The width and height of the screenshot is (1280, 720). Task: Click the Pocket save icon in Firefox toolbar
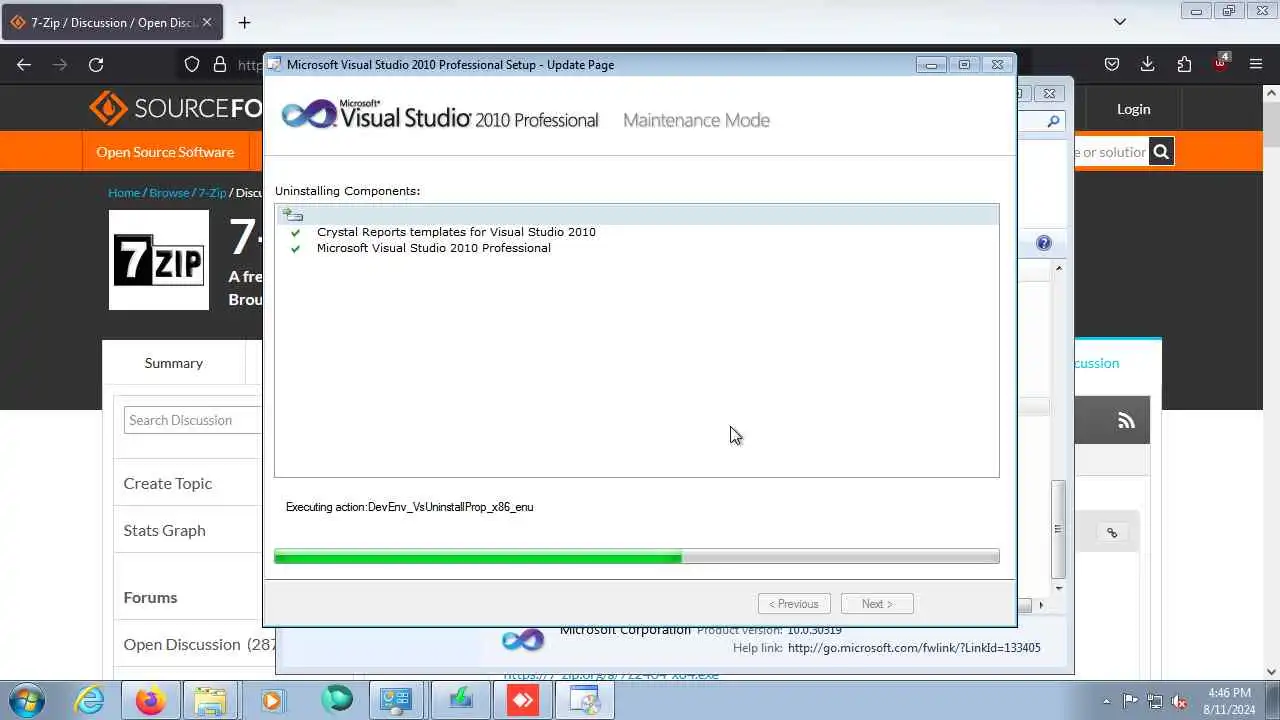pos(1112,64)
